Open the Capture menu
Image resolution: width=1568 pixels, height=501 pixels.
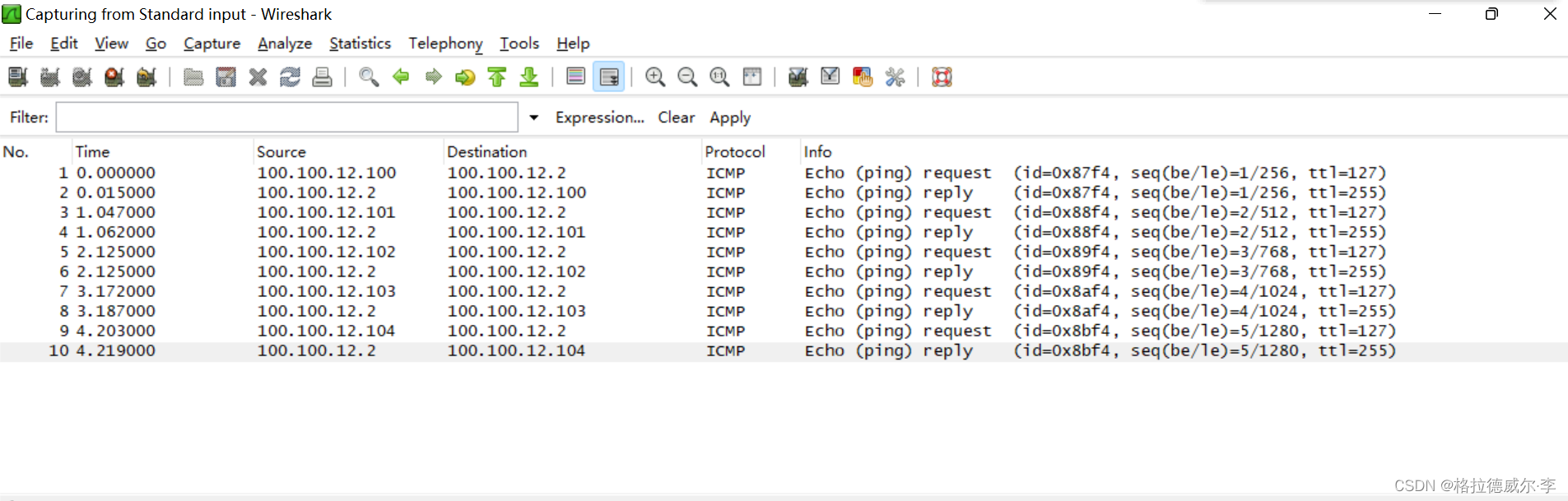coord(212,44)
